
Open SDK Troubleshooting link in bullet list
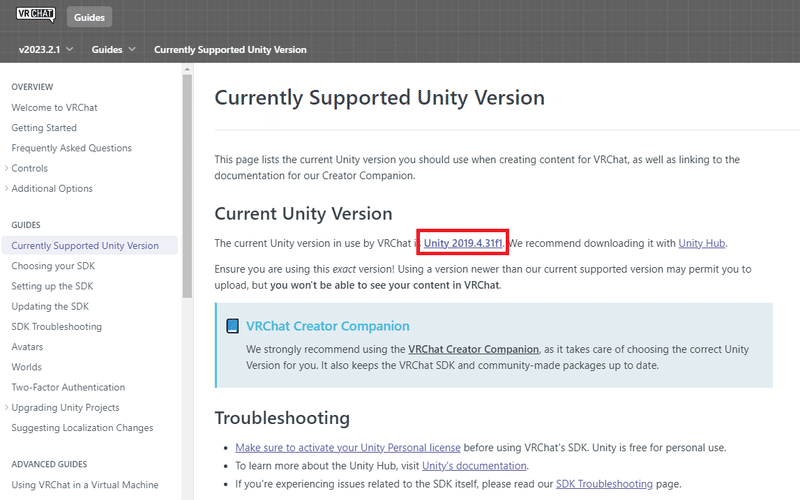tap(604, 484)
